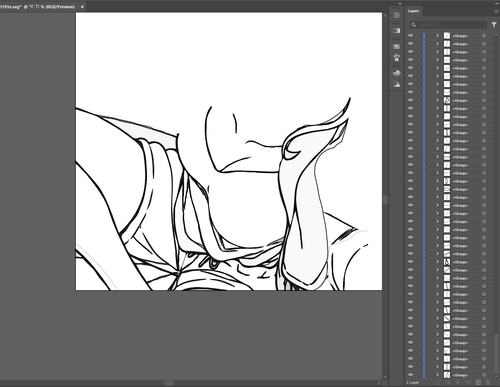
Task: Expand the bottommost <Group> with its chevron
Action: coord(437,375)
